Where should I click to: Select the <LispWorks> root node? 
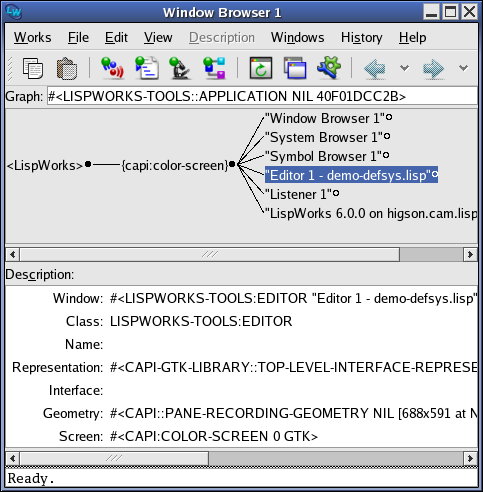(x=45, y=165)
